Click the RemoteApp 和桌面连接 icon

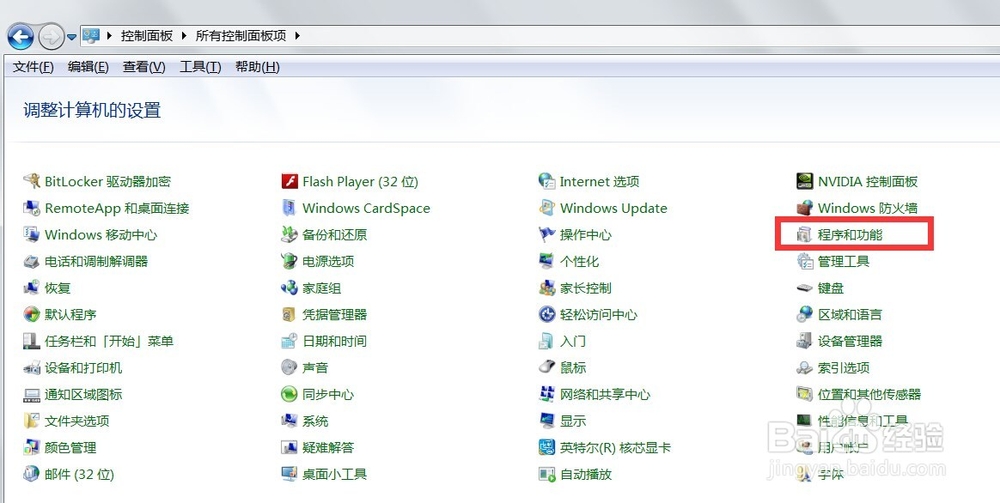[x=31, y=208]
